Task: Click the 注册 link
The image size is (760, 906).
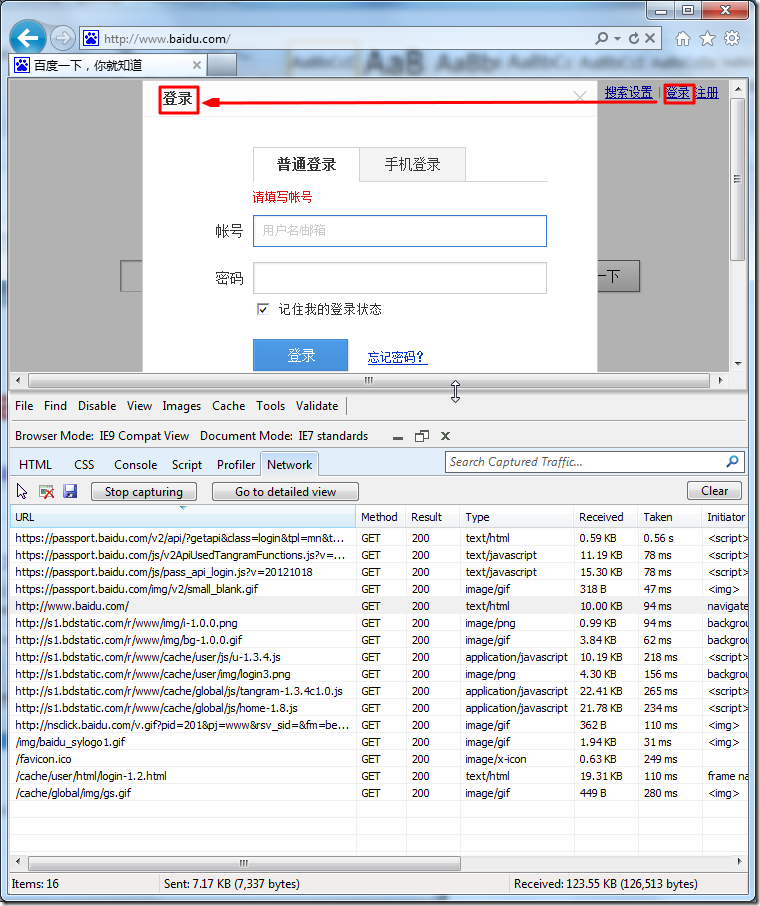Action: click(707, 92)
